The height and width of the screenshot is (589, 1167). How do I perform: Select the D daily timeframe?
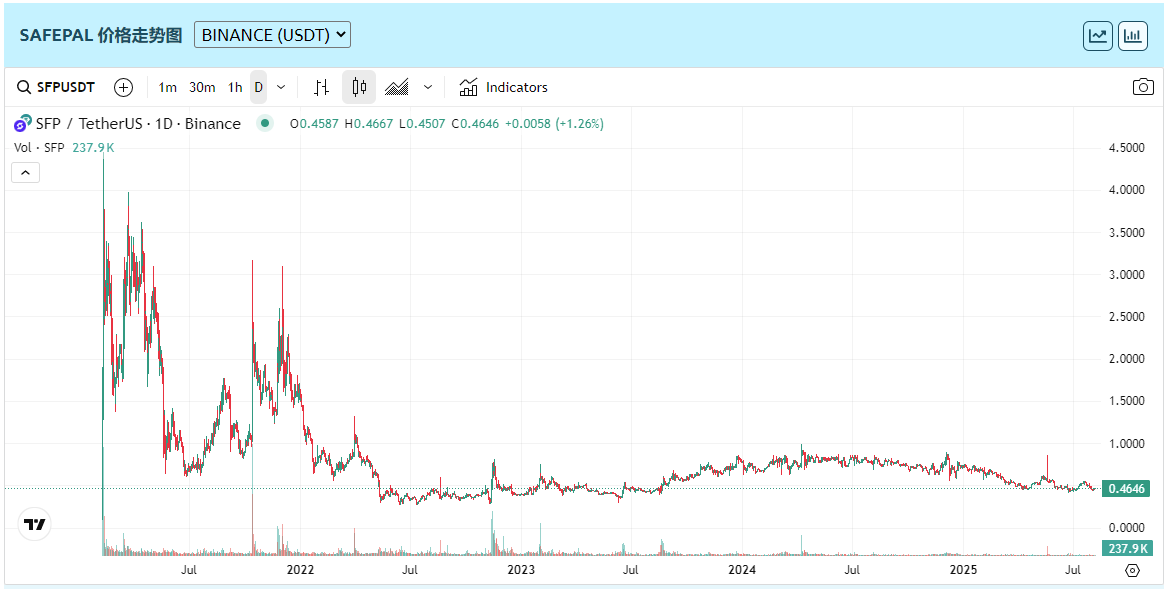(258, 87)
